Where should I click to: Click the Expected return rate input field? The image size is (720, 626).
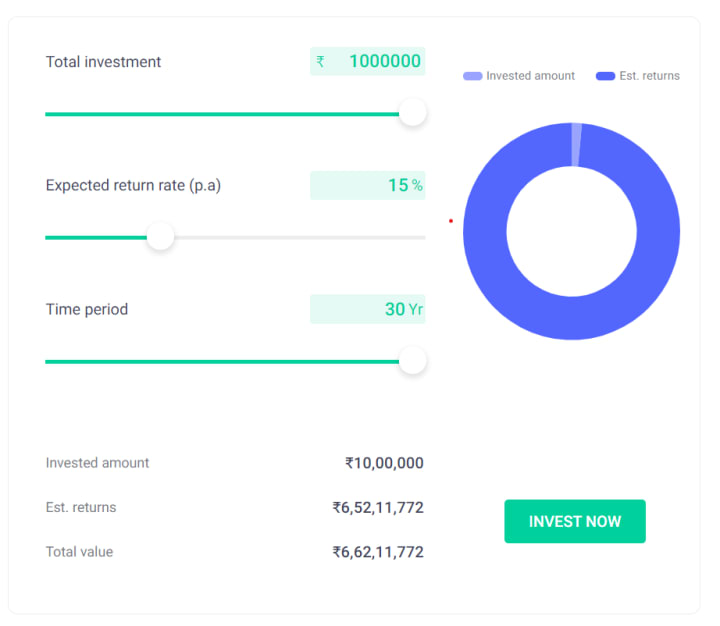[x=367, y=185]
